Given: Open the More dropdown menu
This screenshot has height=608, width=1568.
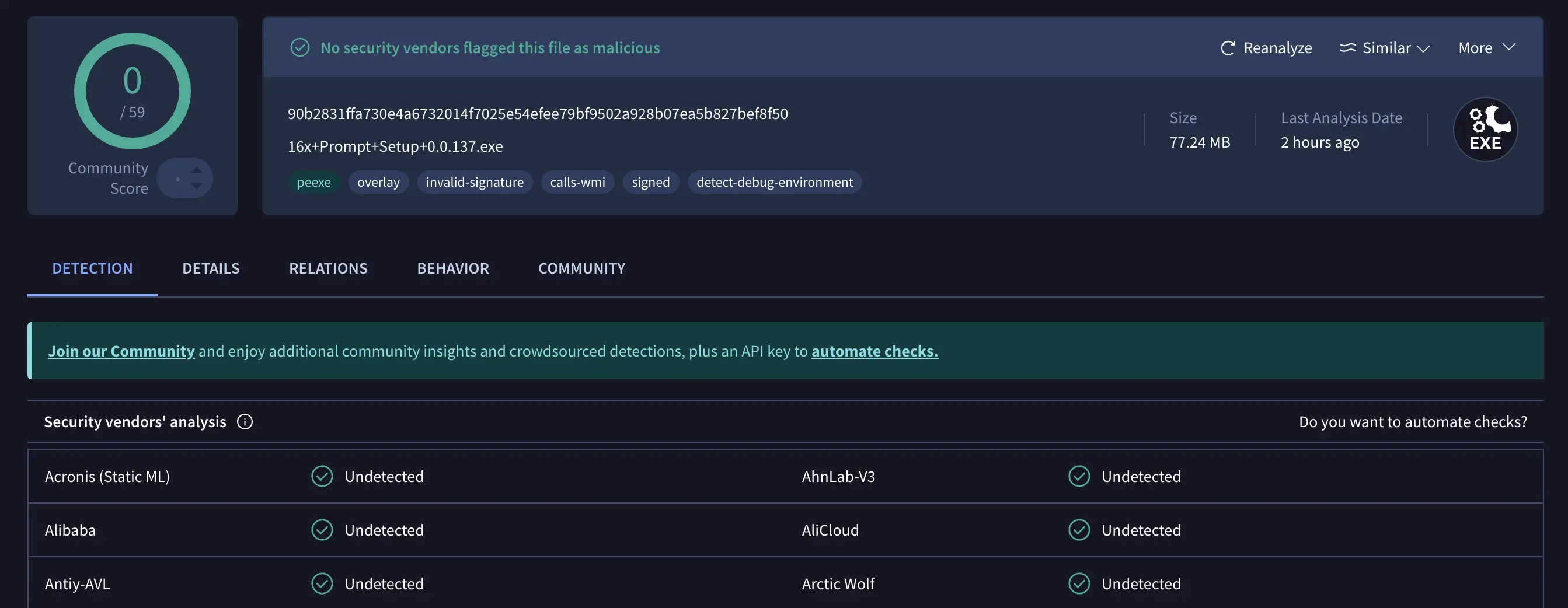Looking at the screenshot, I should pos(1486,48).
